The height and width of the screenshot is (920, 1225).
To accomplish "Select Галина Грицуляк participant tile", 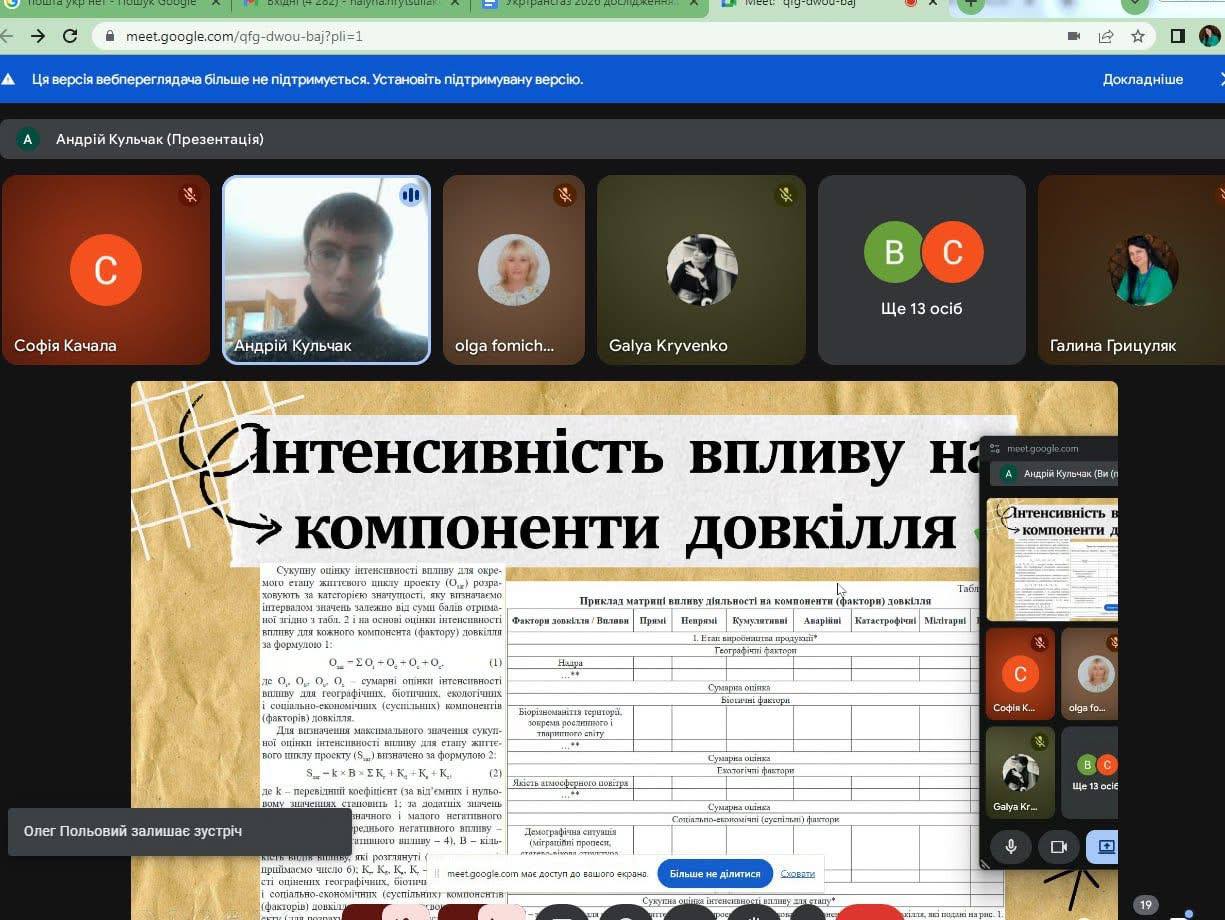I will pos(1131,270).
